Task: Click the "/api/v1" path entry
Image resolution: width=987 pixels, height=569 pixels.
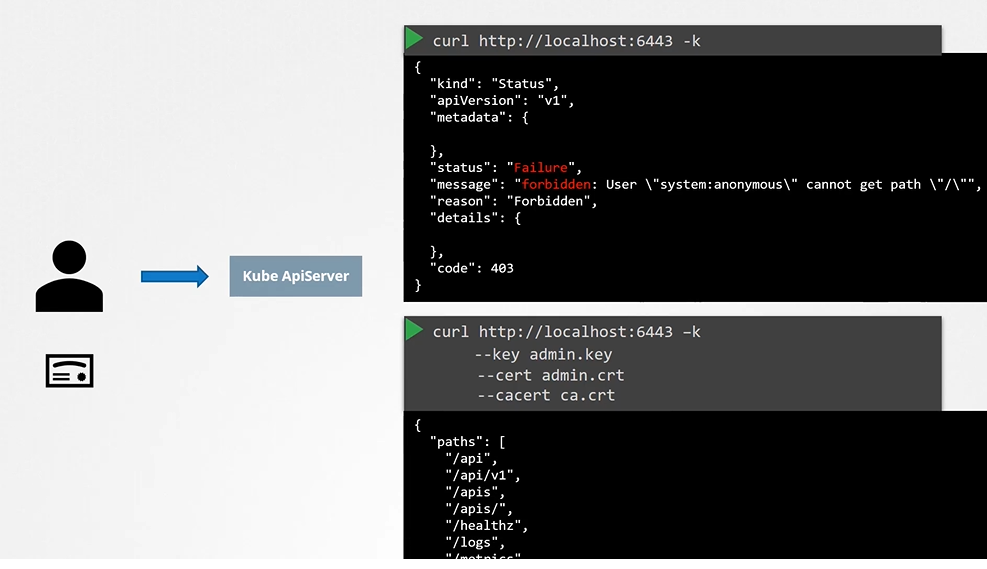Action: (482, 475)
